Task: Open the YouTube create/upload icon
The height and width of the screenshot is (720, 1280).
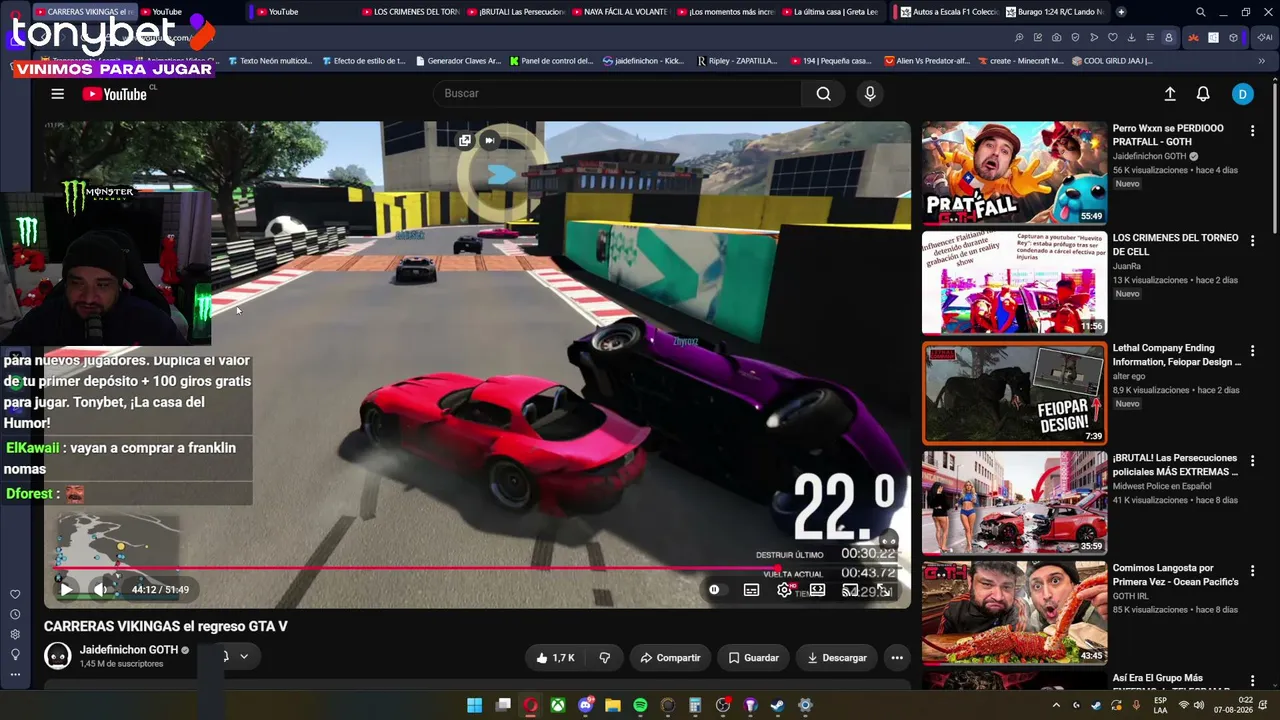Action: (1170, 94)
